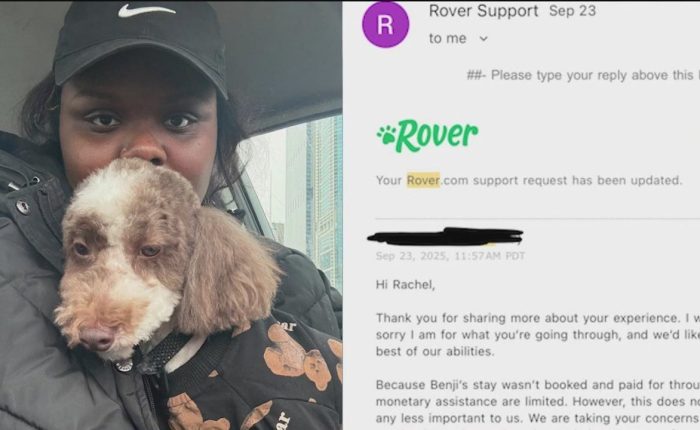This screenshot has height=430, width=700.
Task: Expand the 'to me' recipient details chevron
Action: (483, 39)
